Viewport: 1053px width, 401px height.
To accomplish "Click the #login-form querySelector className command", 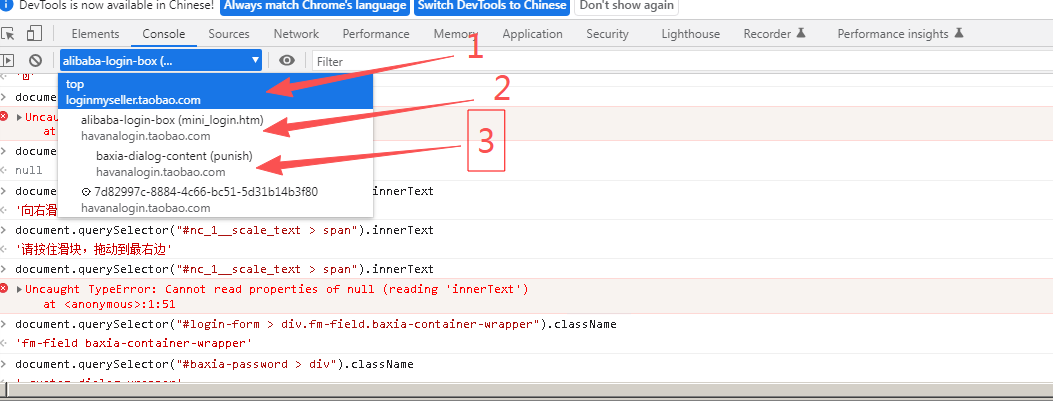I will point(316,324).
